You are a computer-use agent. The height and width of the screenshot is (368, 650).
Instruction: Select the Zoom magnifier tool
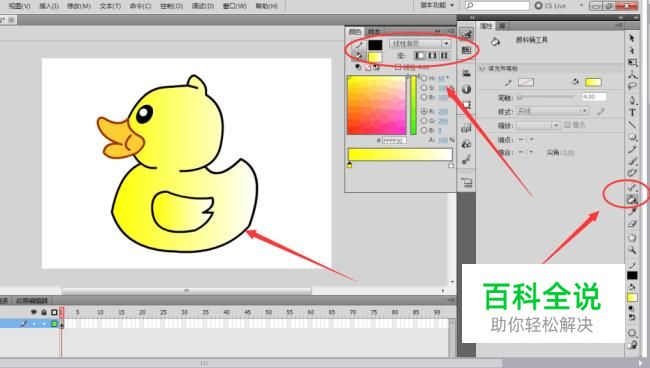point(632,250)
